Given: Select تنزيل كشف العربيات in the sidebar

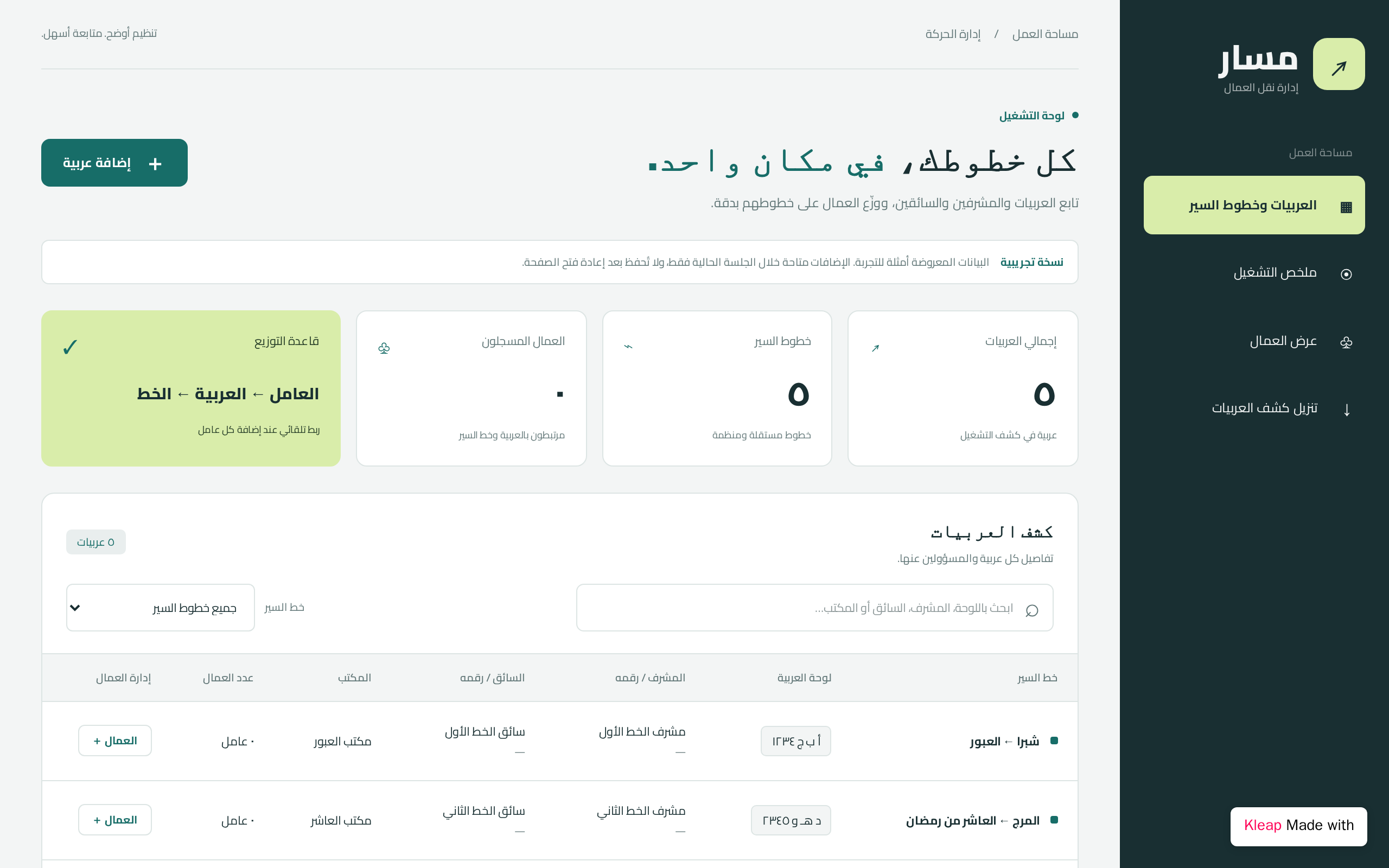Looking at the screenshot, I should click(1253, 408).
